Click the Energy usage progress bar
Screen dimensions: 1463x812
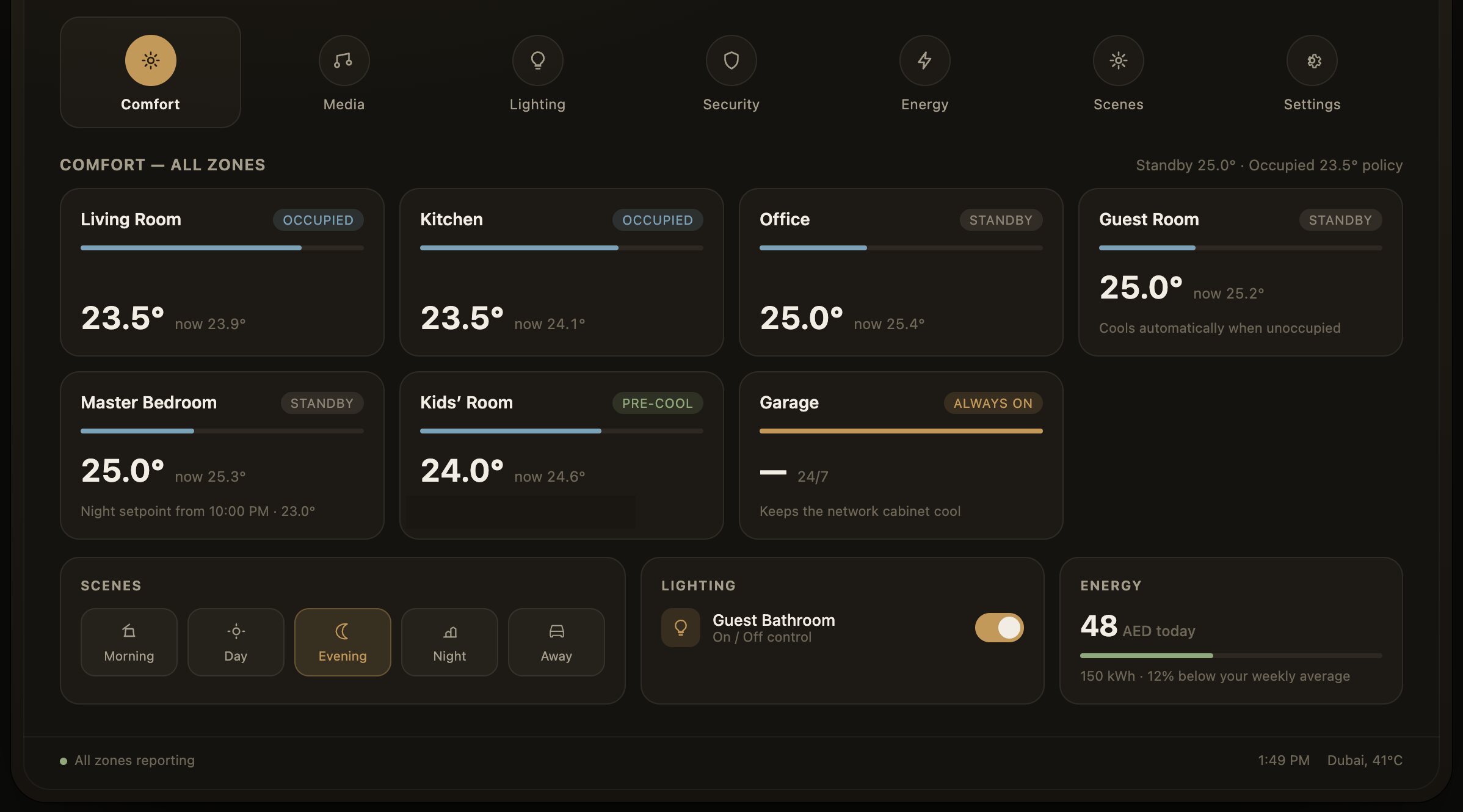pos(1231,656)
